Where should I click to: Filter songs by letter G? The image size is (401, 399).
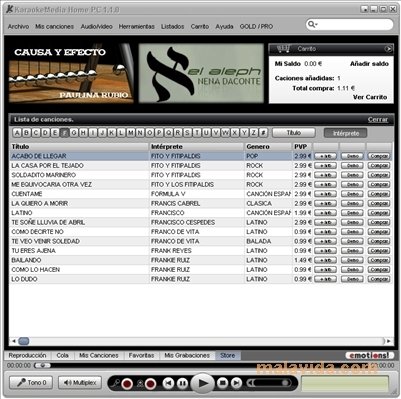coord(74,133)
